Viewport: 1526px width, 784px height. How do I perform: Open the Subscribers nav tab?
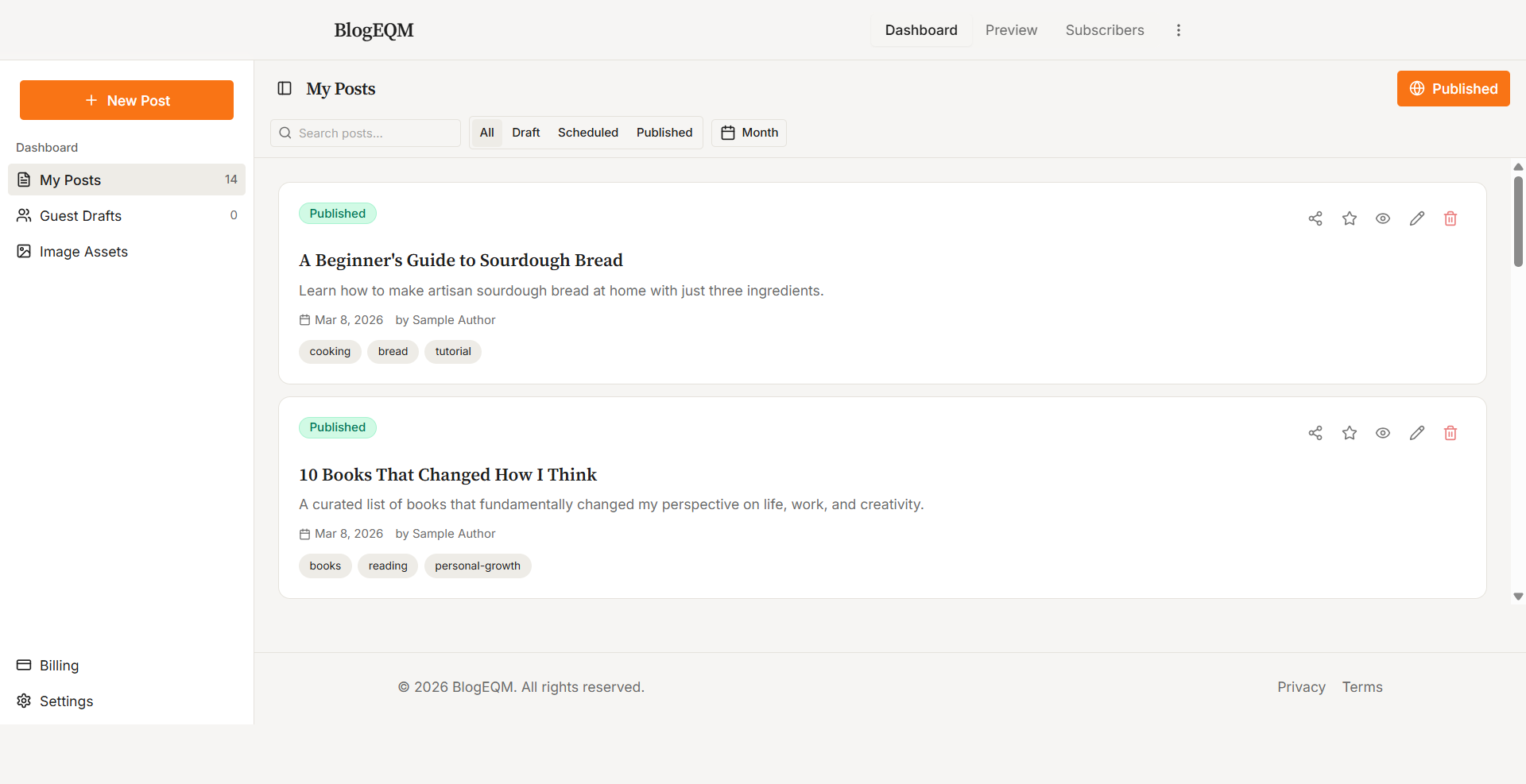click(x=1105, y=30)
